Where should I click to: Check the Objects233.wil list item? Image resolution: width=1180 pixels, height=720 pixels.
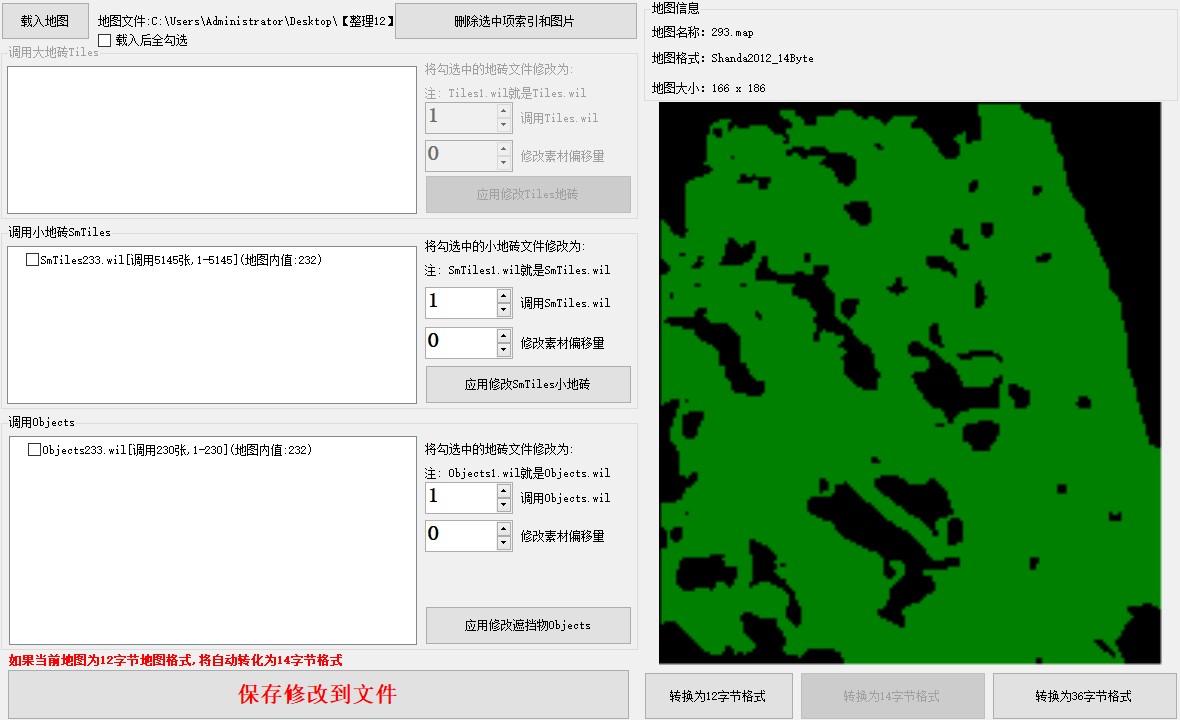point(35,450)
